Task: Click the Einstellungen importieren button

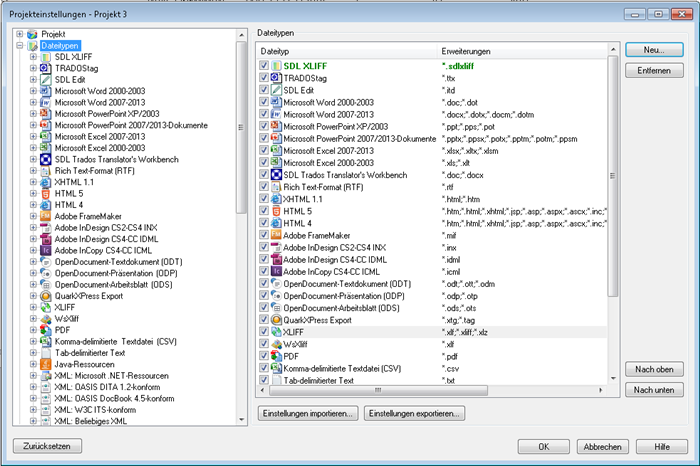Action: click(x=308, y=413)
